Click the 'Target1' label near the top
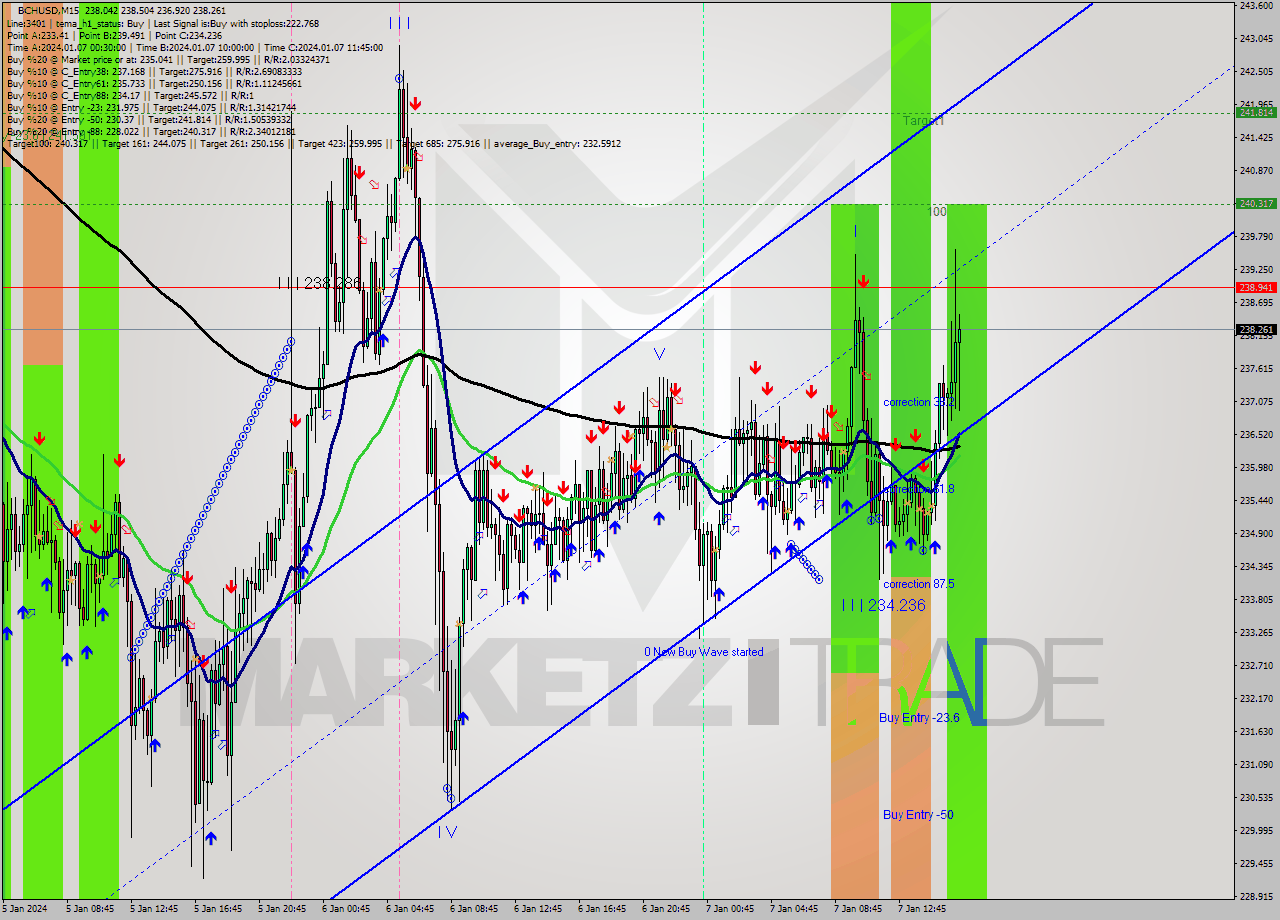 pyautogui.click(x=923, y=120)
